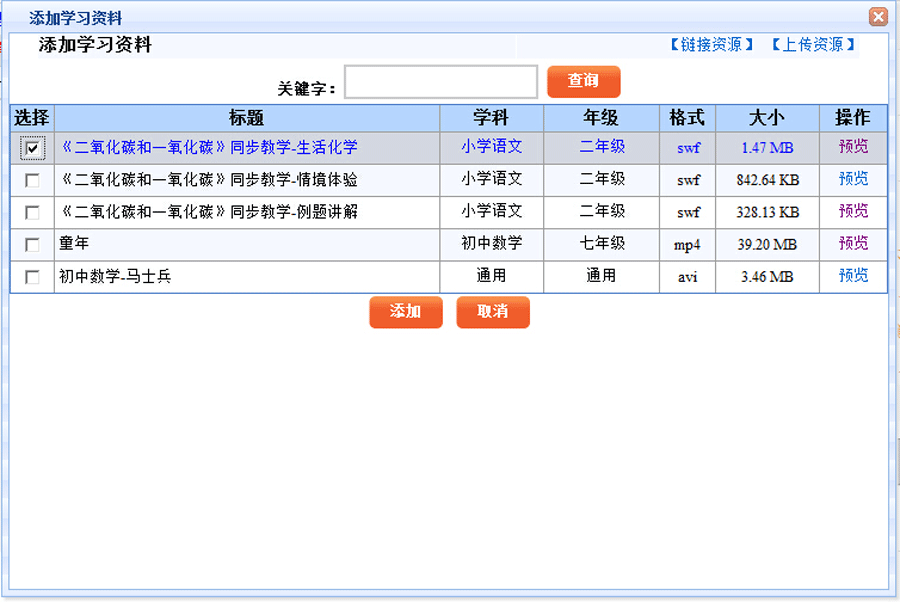Click the 关键字 search input field
900x602 pixels.
click(x=441, y=82)
